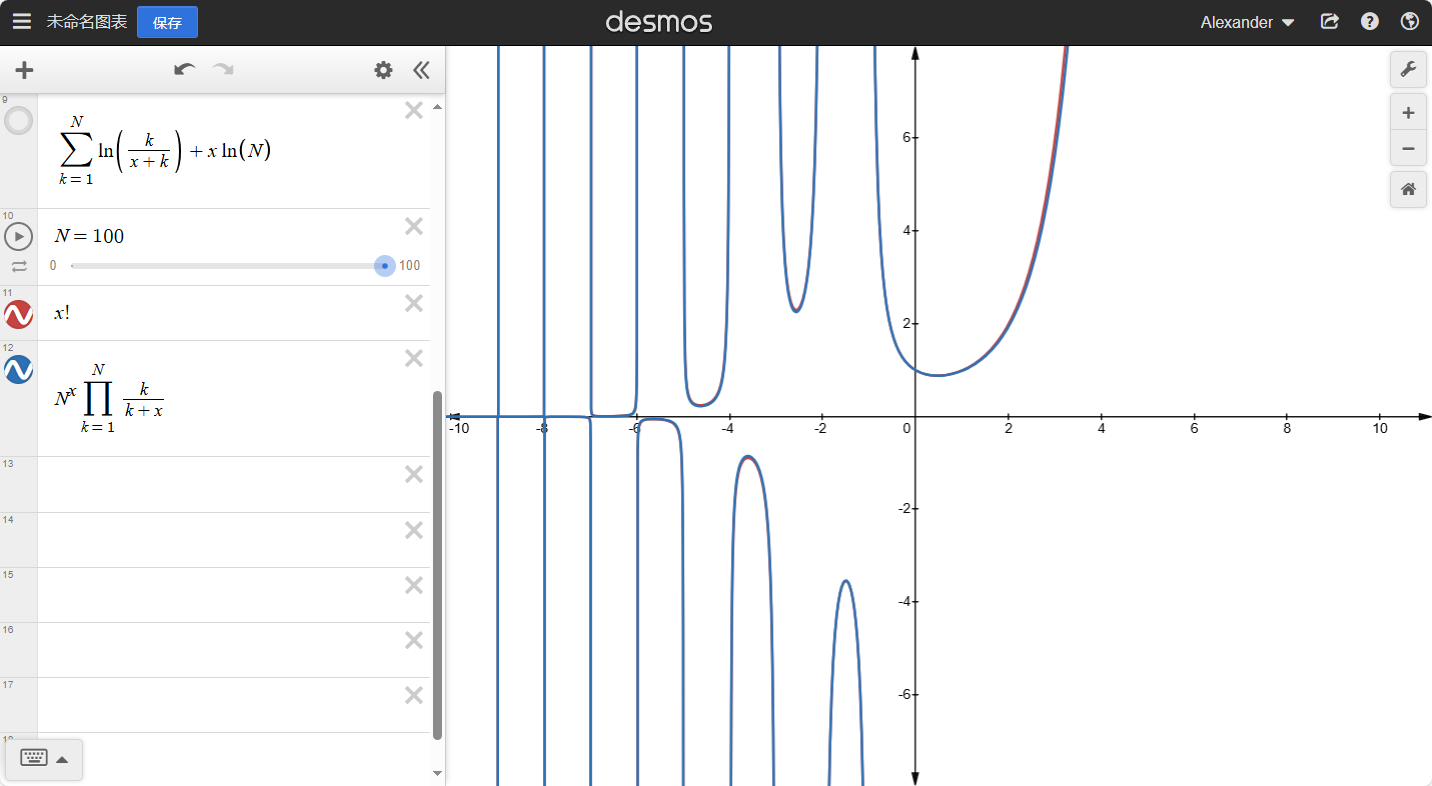The image size is (1432, 786).
Task: Open the Alexander account dropdown
Action: point(1247,22)
